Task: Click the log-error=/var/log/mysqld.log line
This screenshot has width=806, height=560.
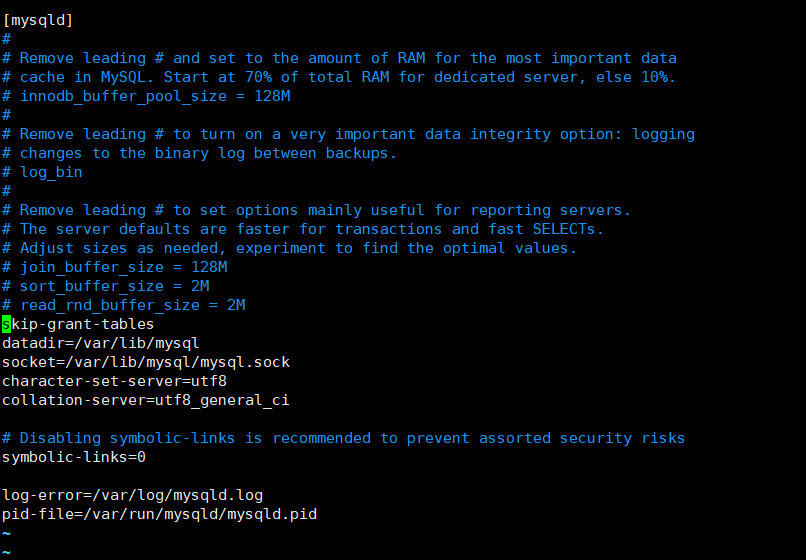Action: pyautogui.click(x=132, y=495)
